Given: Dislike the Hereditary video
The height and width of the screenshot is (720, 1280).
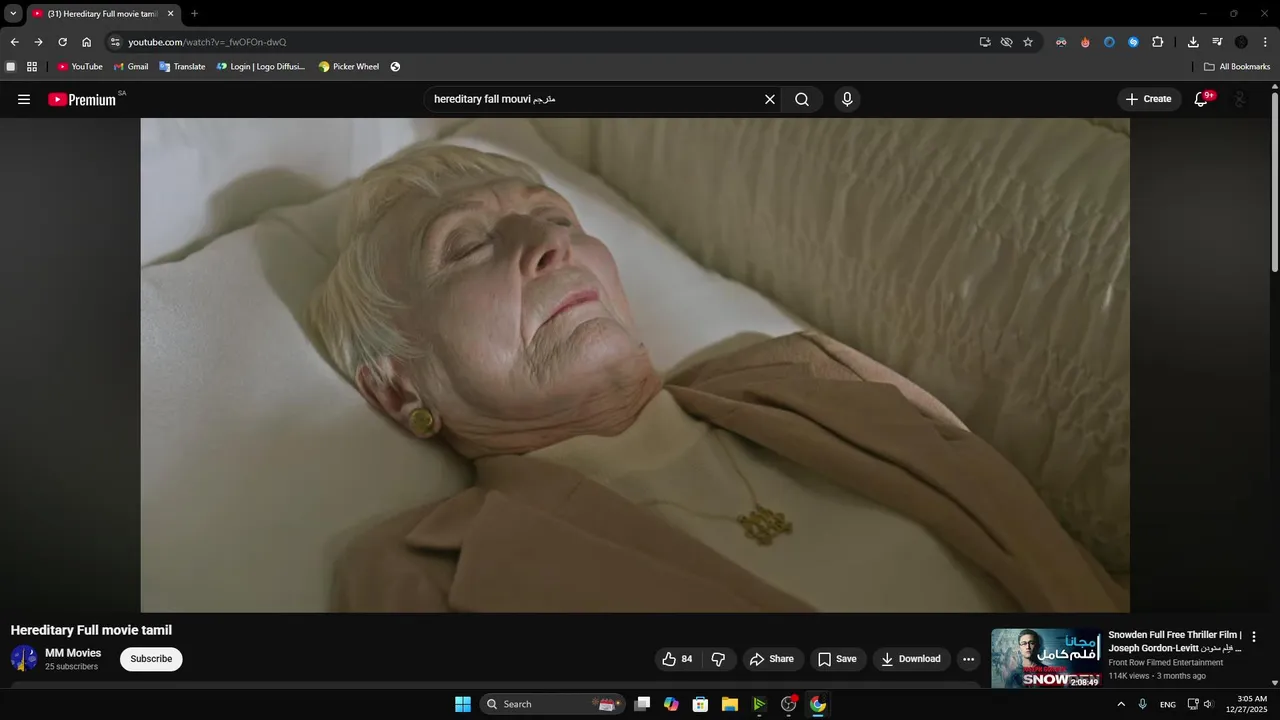Looking at the screenshot, I should [718, 659].
